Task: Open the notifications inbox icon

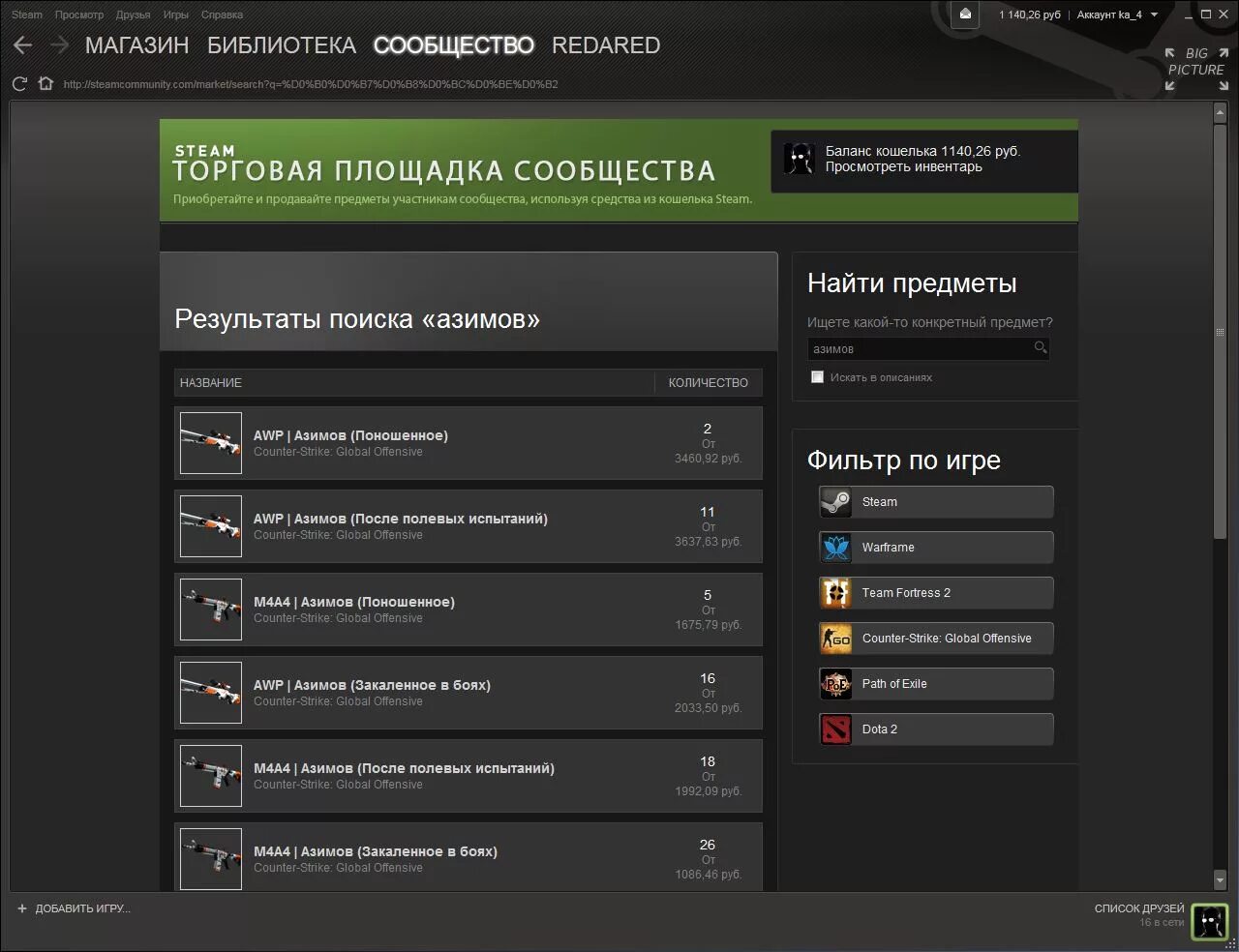Action: click(965, 15)
